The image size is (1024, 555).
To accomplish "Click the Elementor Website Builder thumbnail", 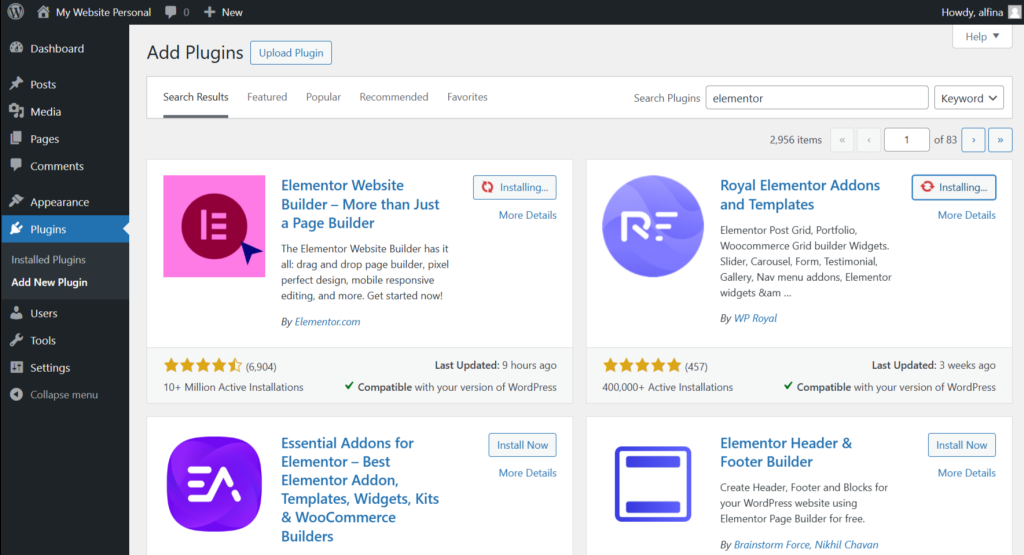I will (214, 226).
